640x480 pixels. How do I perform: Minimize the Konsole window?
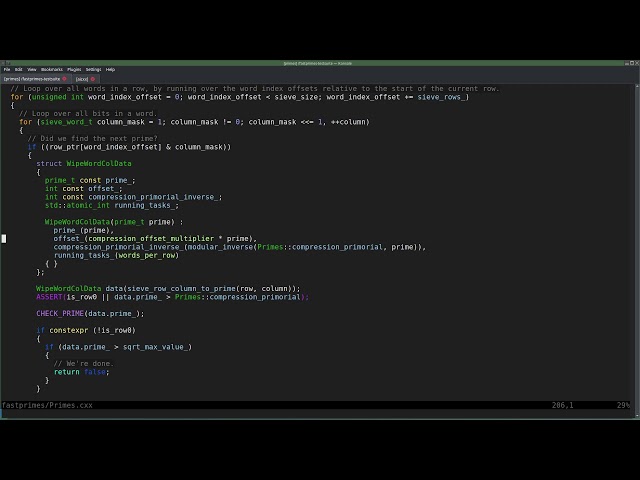pyautogui.click(x=627, y=63)
